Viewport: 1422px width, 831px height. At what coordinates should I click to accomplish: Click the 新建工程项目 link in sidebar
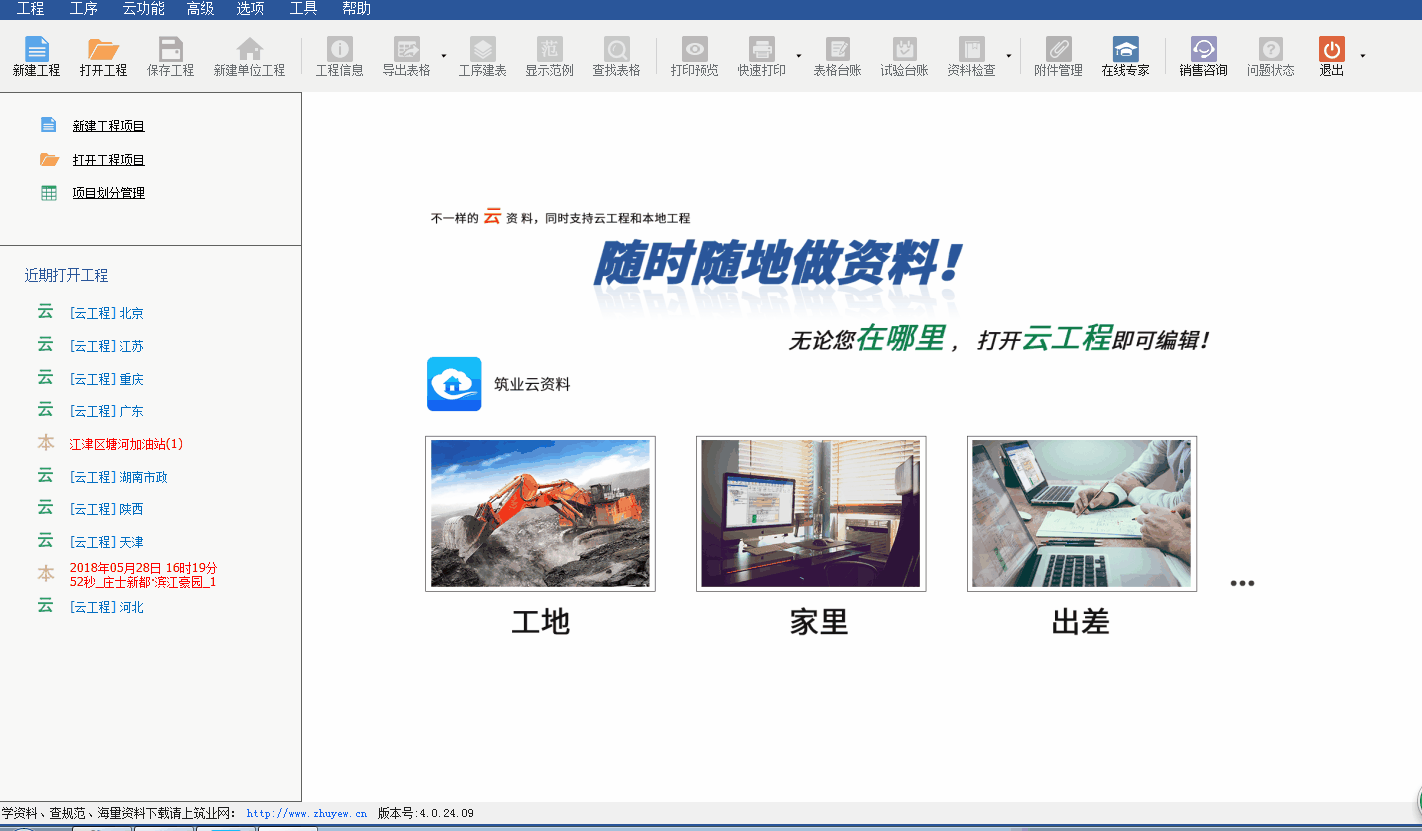click(x=108, y=126)
